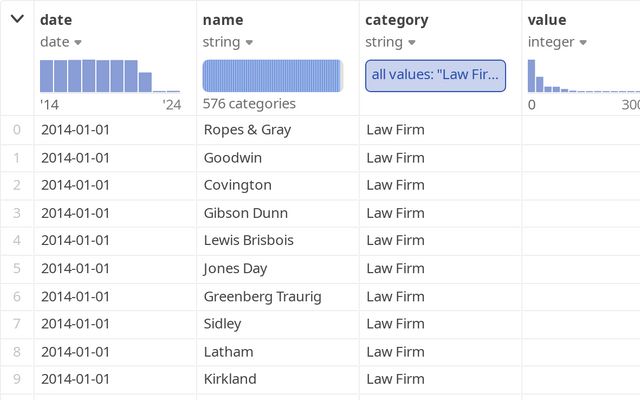
Task: Select row index 0
Action: [16, 129]
